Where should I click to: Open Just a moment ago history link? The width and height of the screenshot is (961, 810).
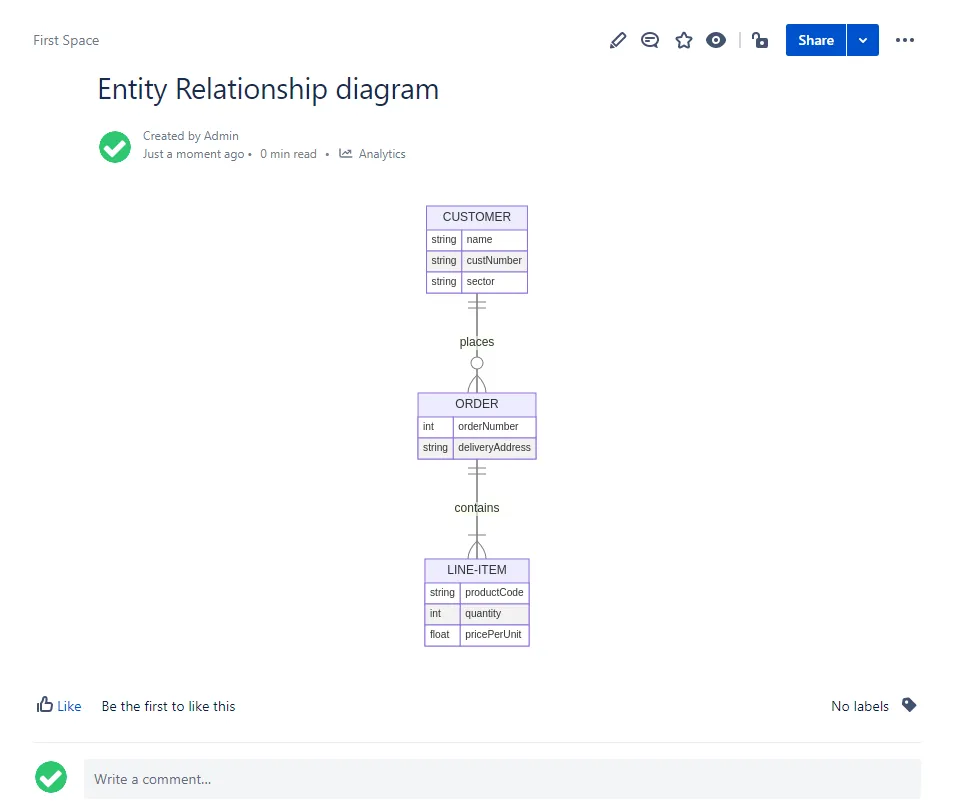click(x=194, y=154)
